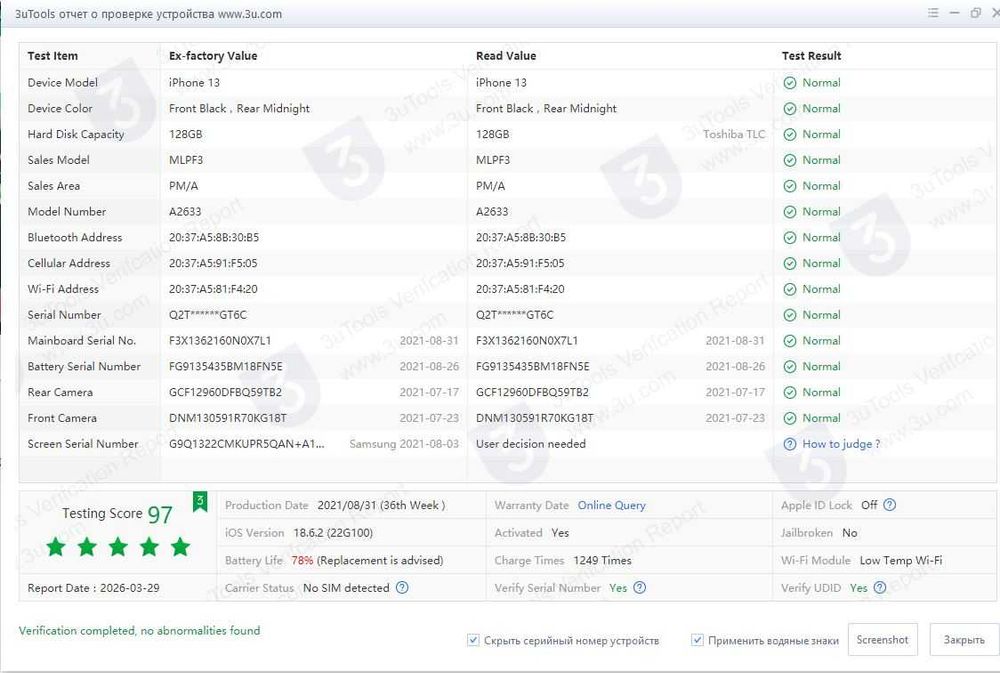Select ex-factory battery serial FG9135435BM18FN5E

pos(226,367)
